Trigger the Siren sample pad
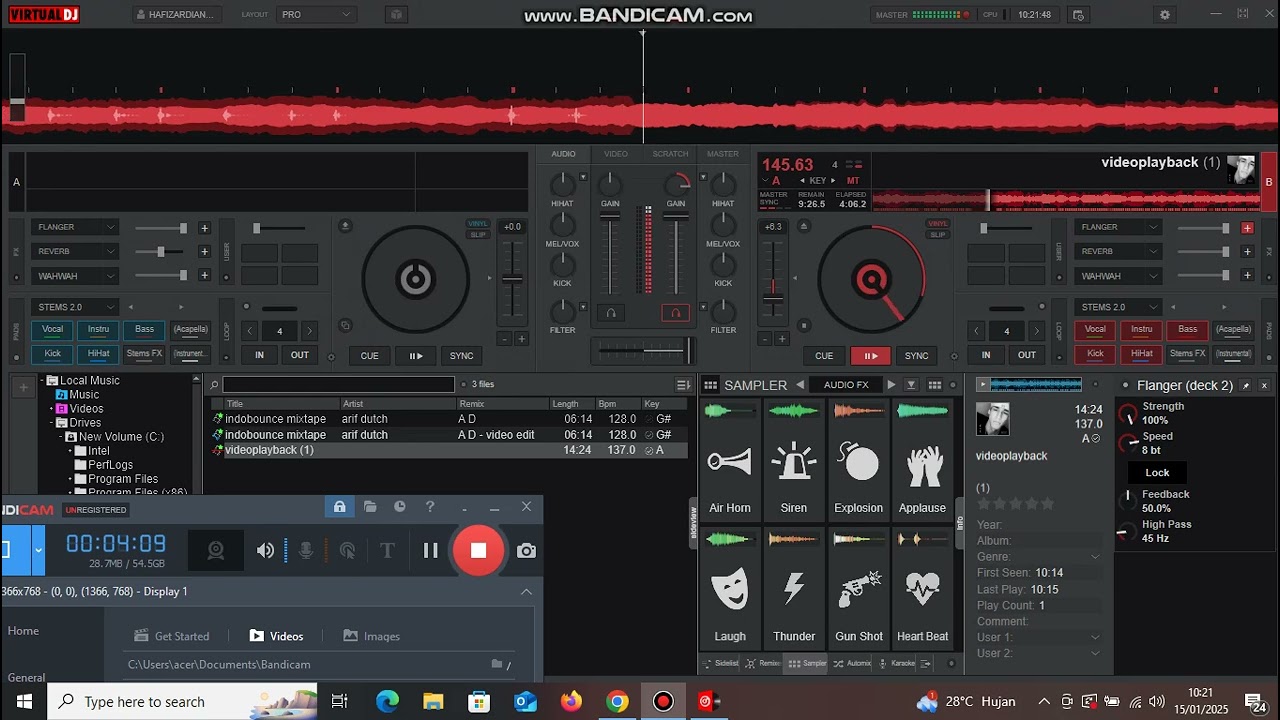Image resolution: width=1280 pixels, height=720 pixels. [794, 460]
